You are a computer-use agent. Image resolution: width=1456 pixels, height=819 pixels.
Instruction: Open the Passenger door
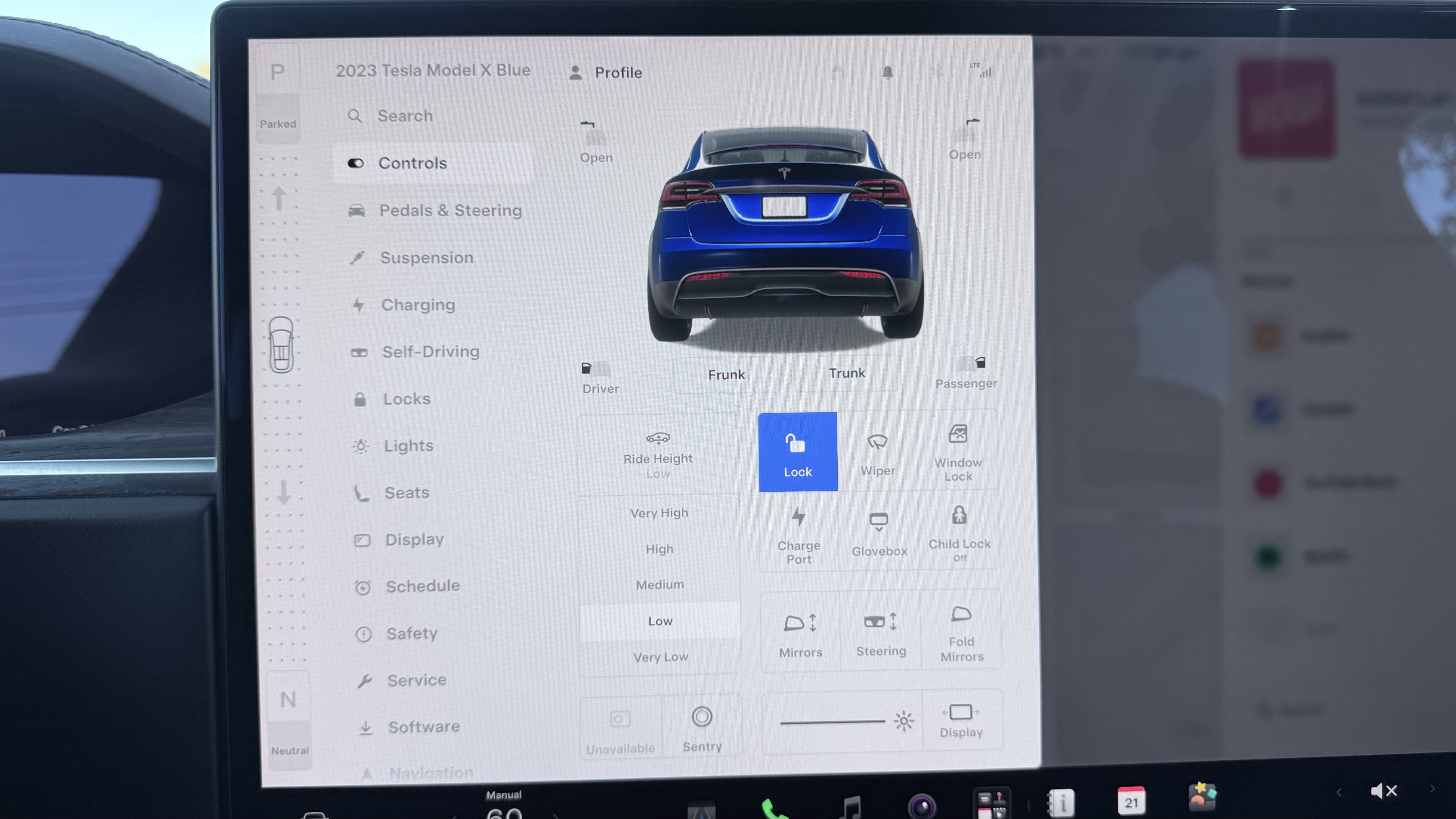pyautogui.click(x=966, y=373)
